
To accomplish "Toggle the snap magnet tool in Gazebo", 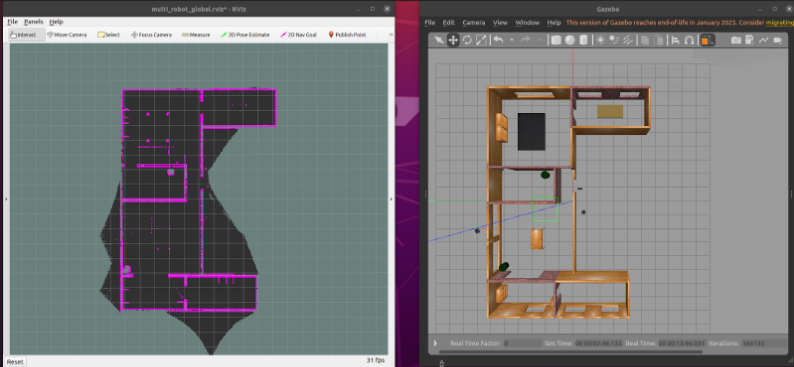I will [x=689, y=40].
